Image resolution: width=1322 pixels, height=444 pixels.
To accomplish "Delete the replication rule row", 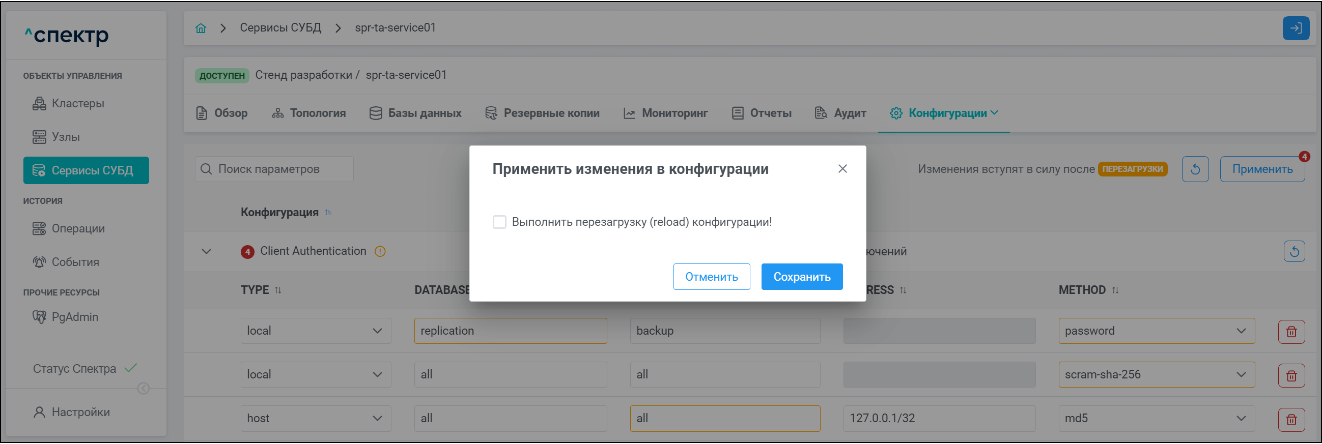I will 1290,331.
